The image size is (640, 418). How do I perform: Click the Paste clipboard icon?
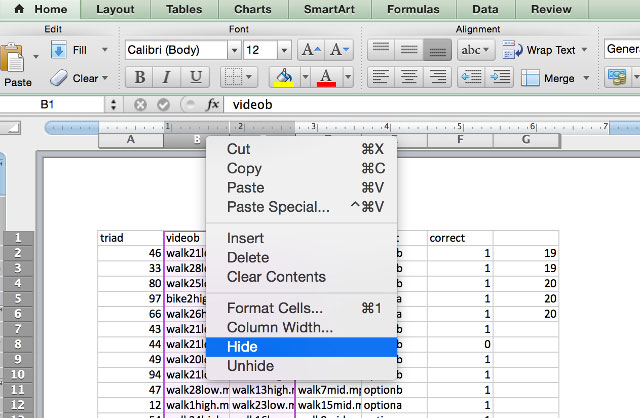coord(13,58)
